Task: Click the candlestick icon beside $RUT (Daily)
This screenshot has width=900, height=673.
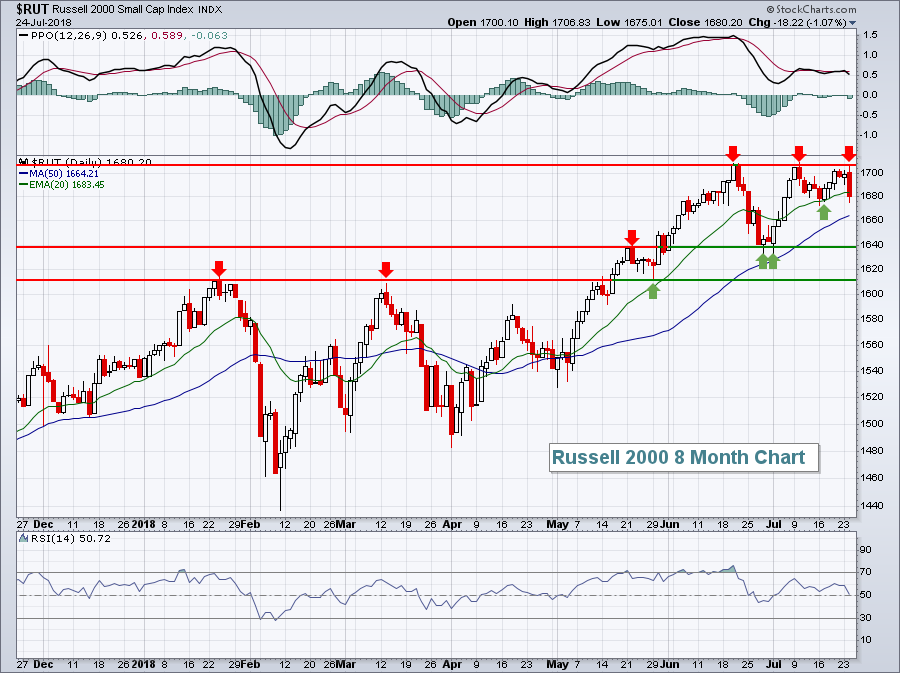Action: 24,162
